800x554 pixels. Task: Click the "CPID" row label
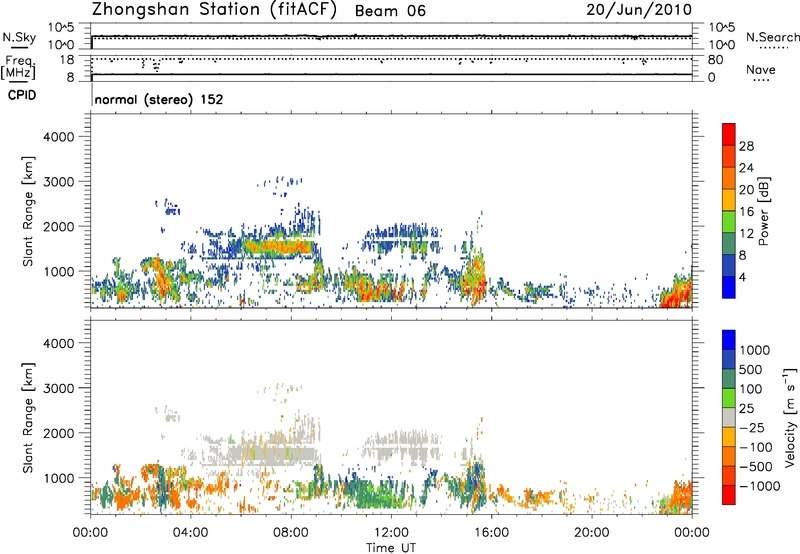(21, 95)
